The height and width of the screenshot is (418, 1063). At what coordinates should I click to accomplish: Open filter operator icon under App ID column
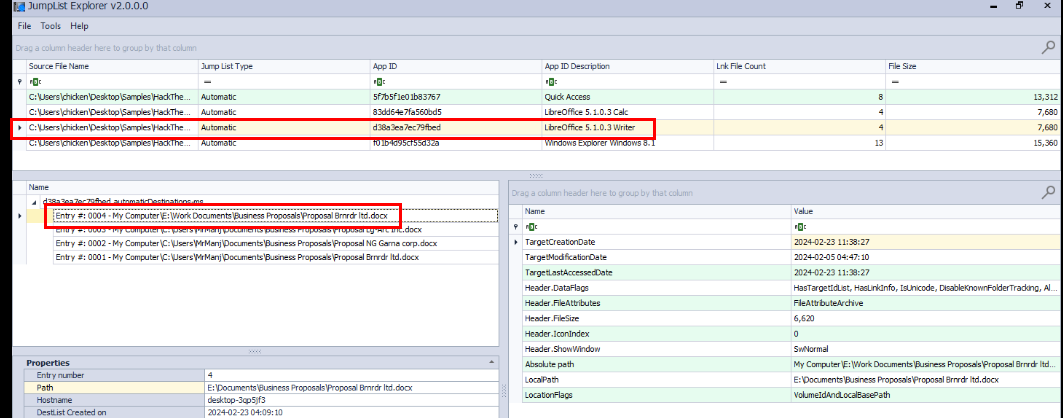(378, 81)
